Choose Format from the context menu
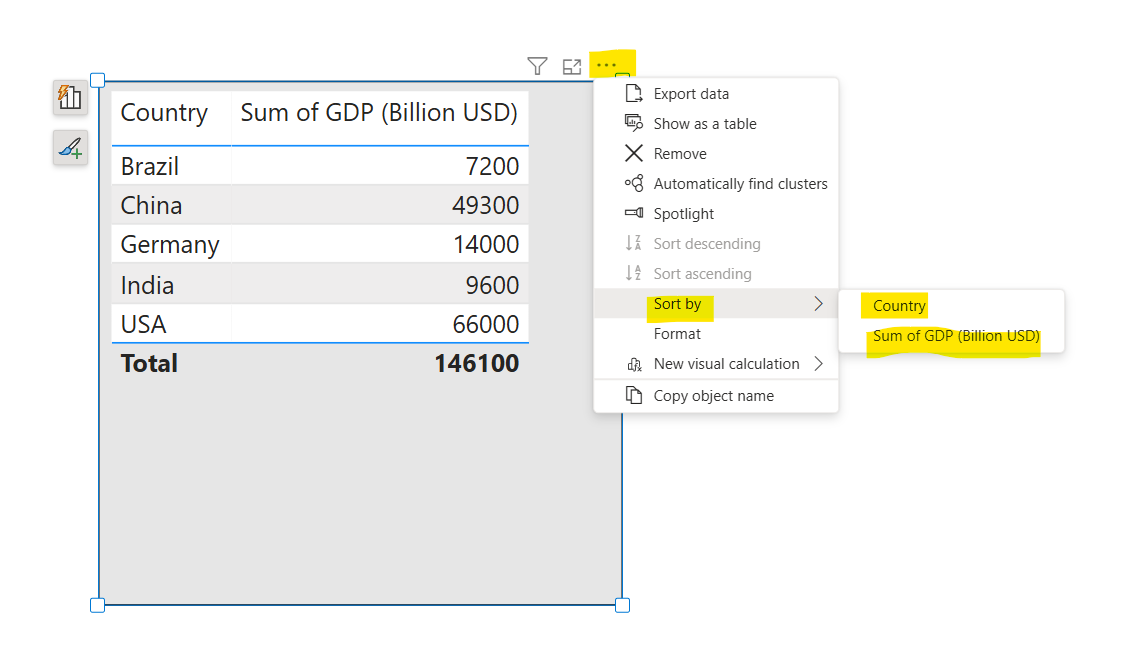The width and height of the screenshot is (1127, 662). (677, 333)
